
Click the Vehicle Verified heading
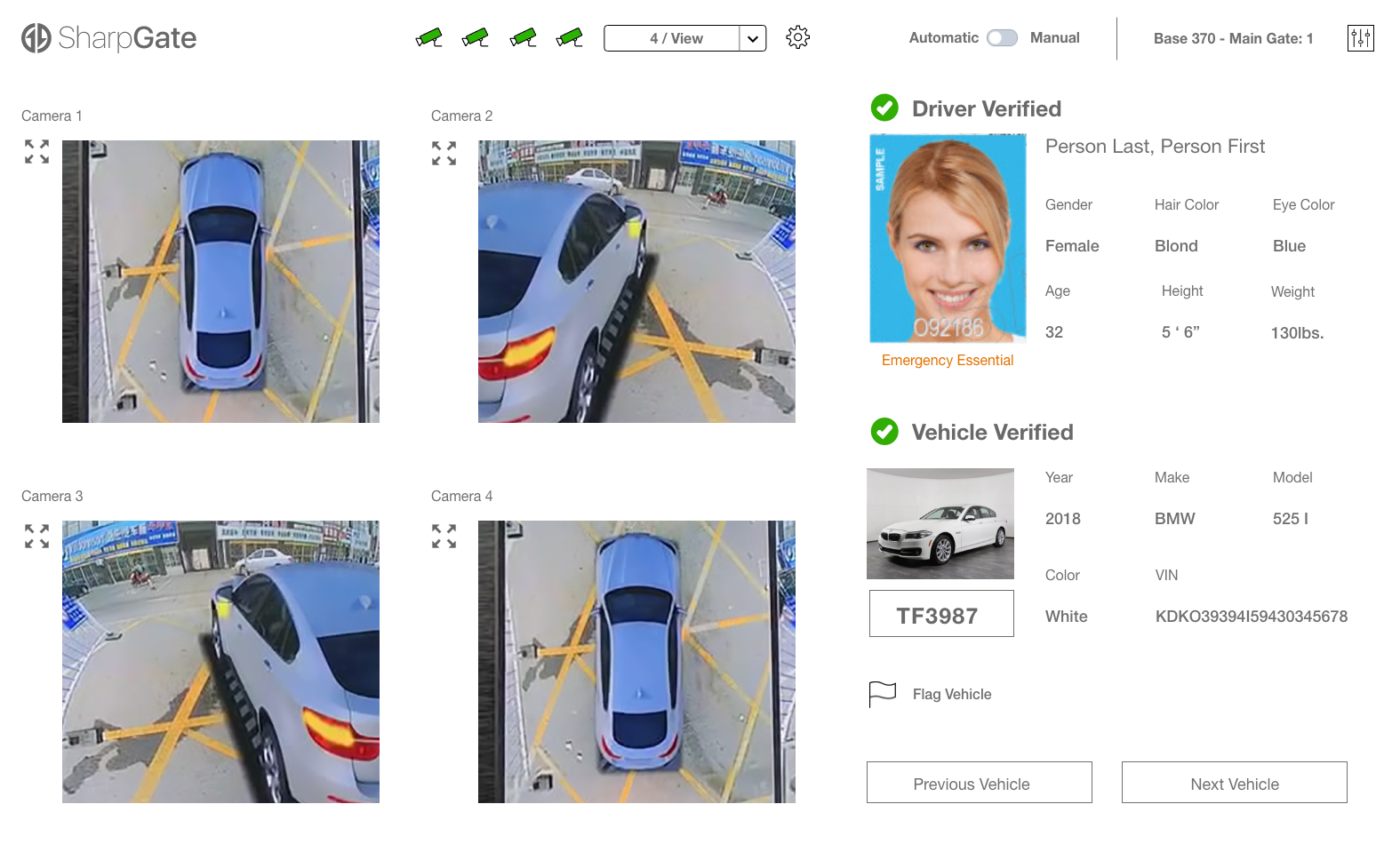point(992,432)
